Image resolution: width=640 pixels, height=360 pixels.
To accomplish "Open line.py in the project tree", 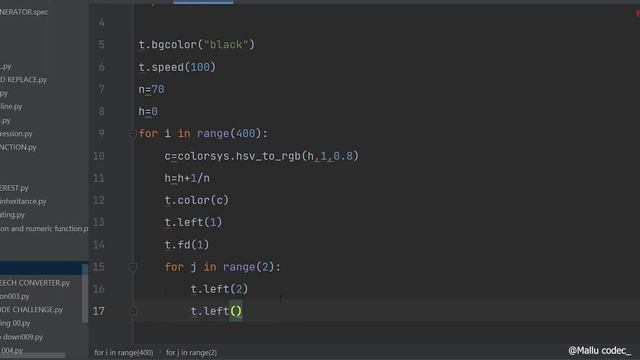I will 11,107.
